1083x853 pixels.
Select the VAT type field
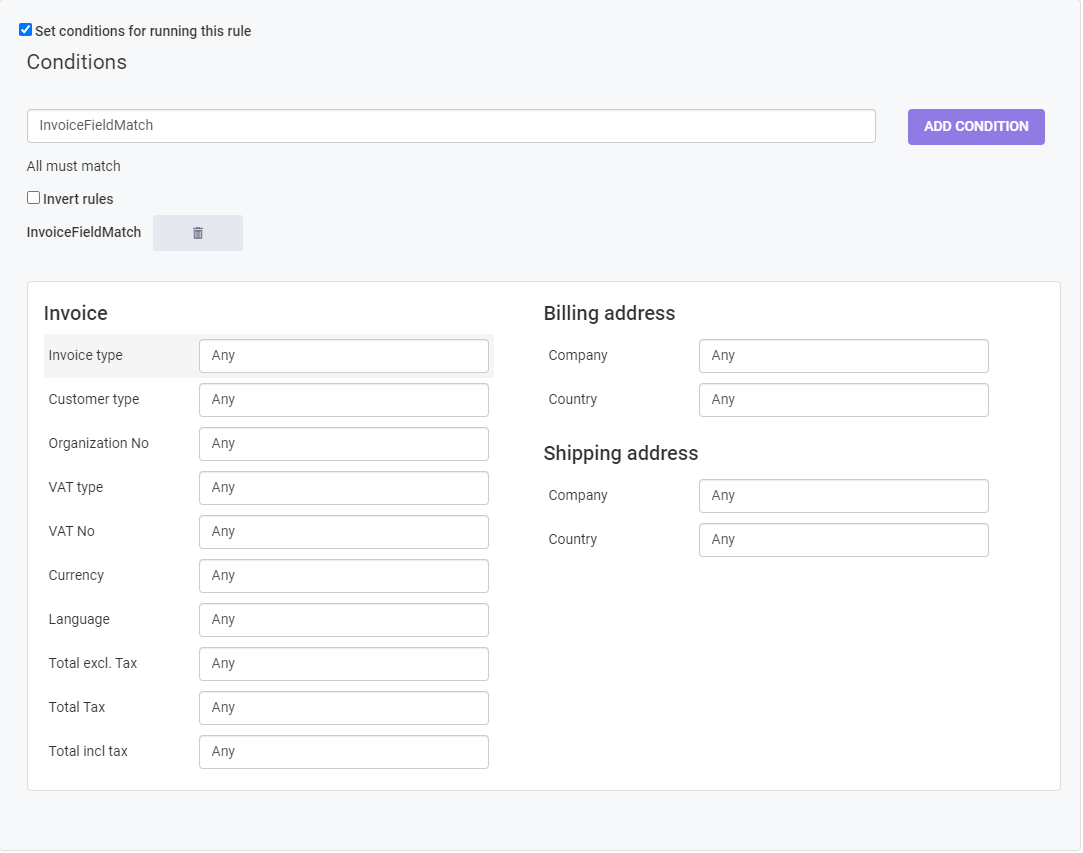coord(343,488)
